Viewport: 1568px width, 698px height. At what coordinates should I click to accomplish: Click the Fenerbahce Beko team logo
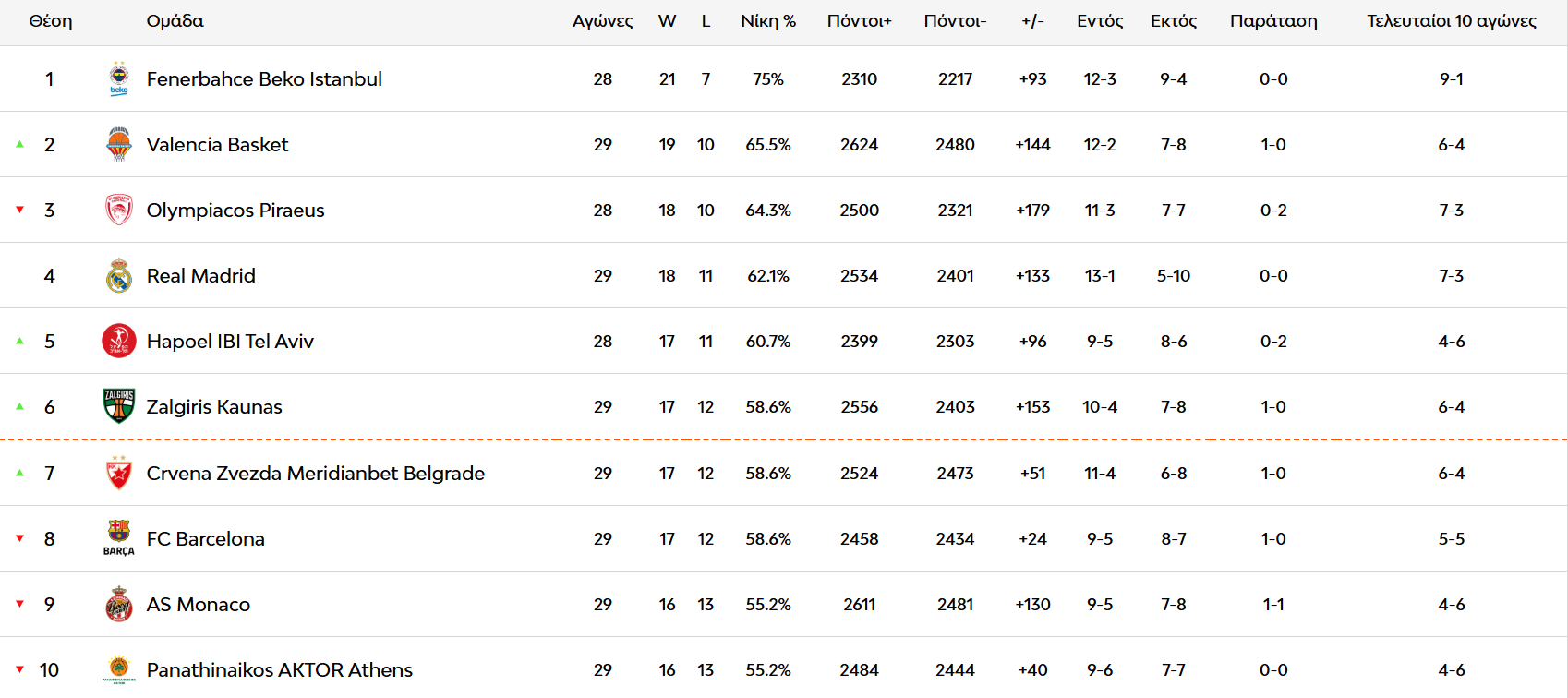tap(119, 78)
